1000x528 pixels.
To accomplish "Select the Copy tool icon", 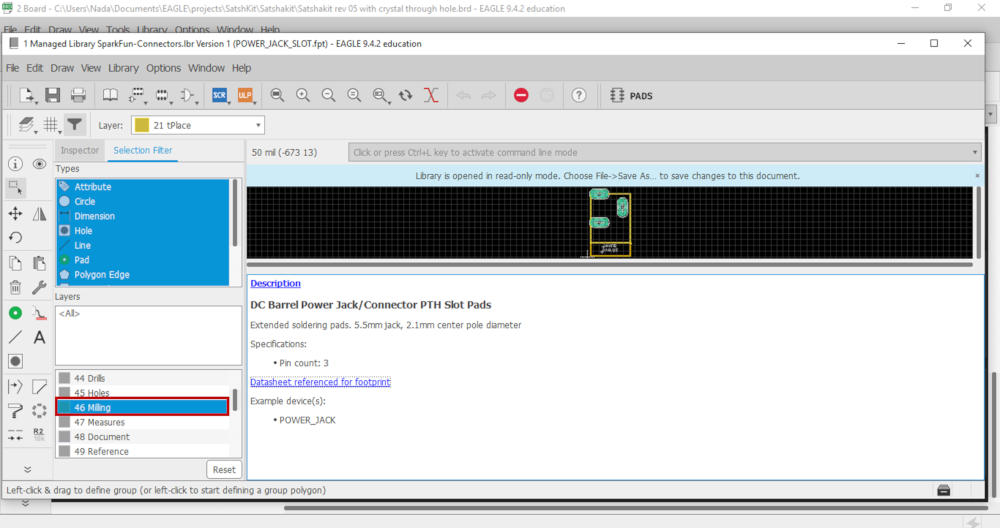I will pyautogui.click(x=15, y=263).
